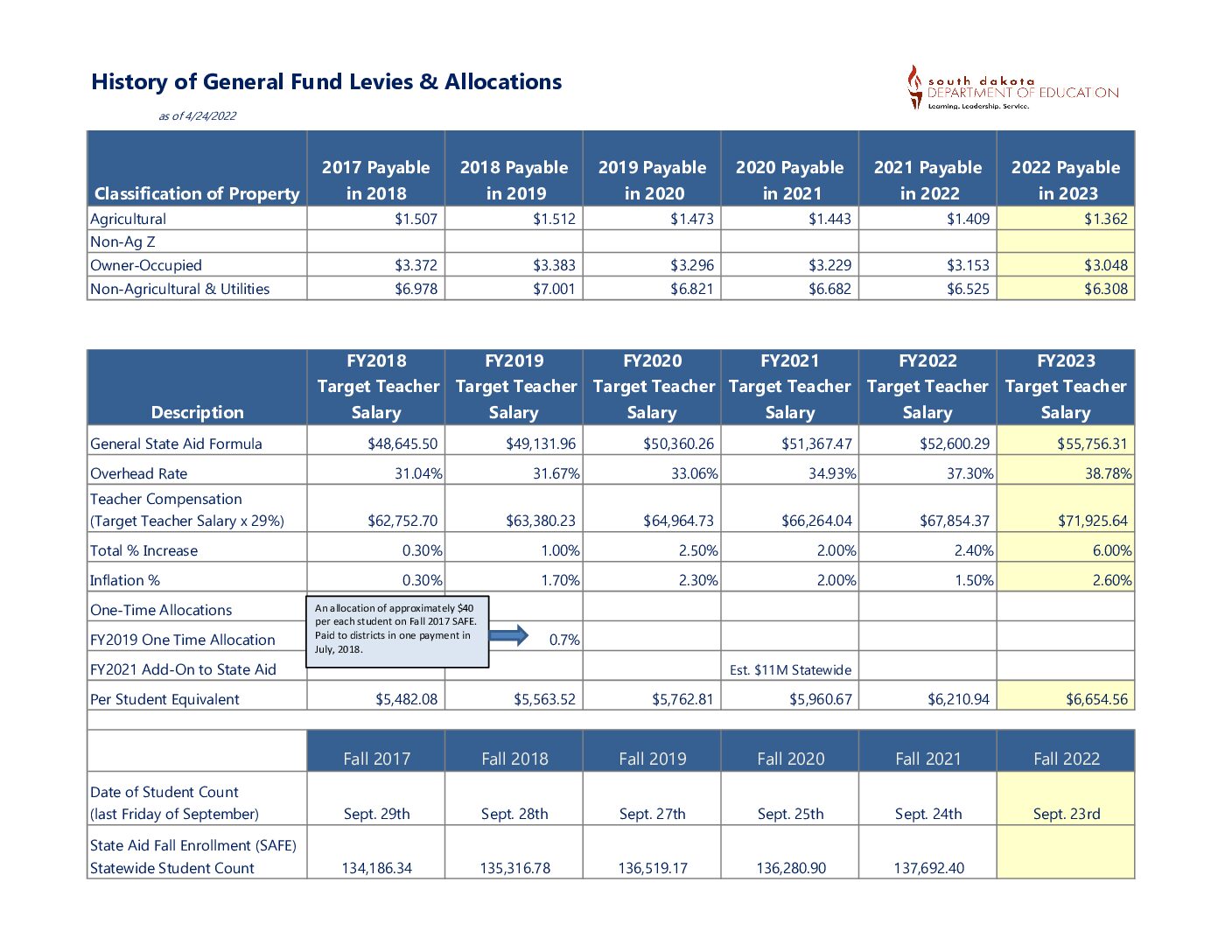Click the Agricultural levy value $1.362

coord(1105,219)
